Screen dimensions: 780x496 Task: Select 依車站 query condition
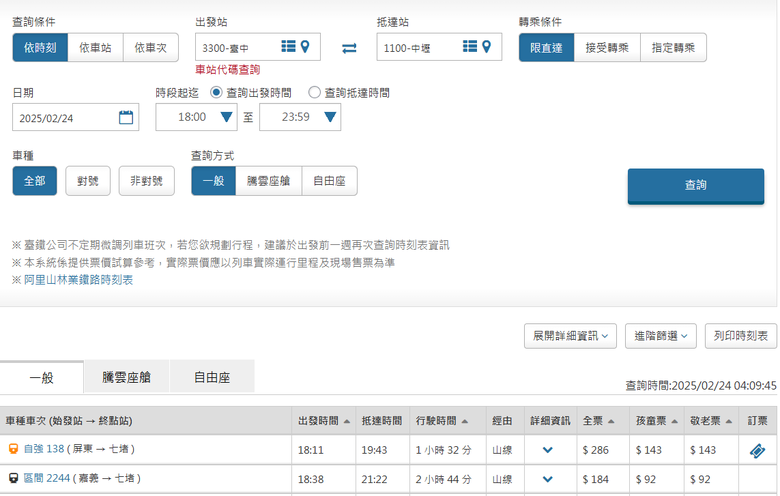click(x=96, y=48)
